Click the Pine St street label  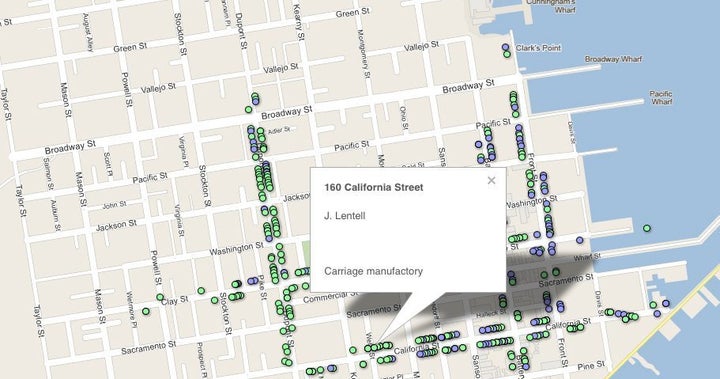click(592, 367)
